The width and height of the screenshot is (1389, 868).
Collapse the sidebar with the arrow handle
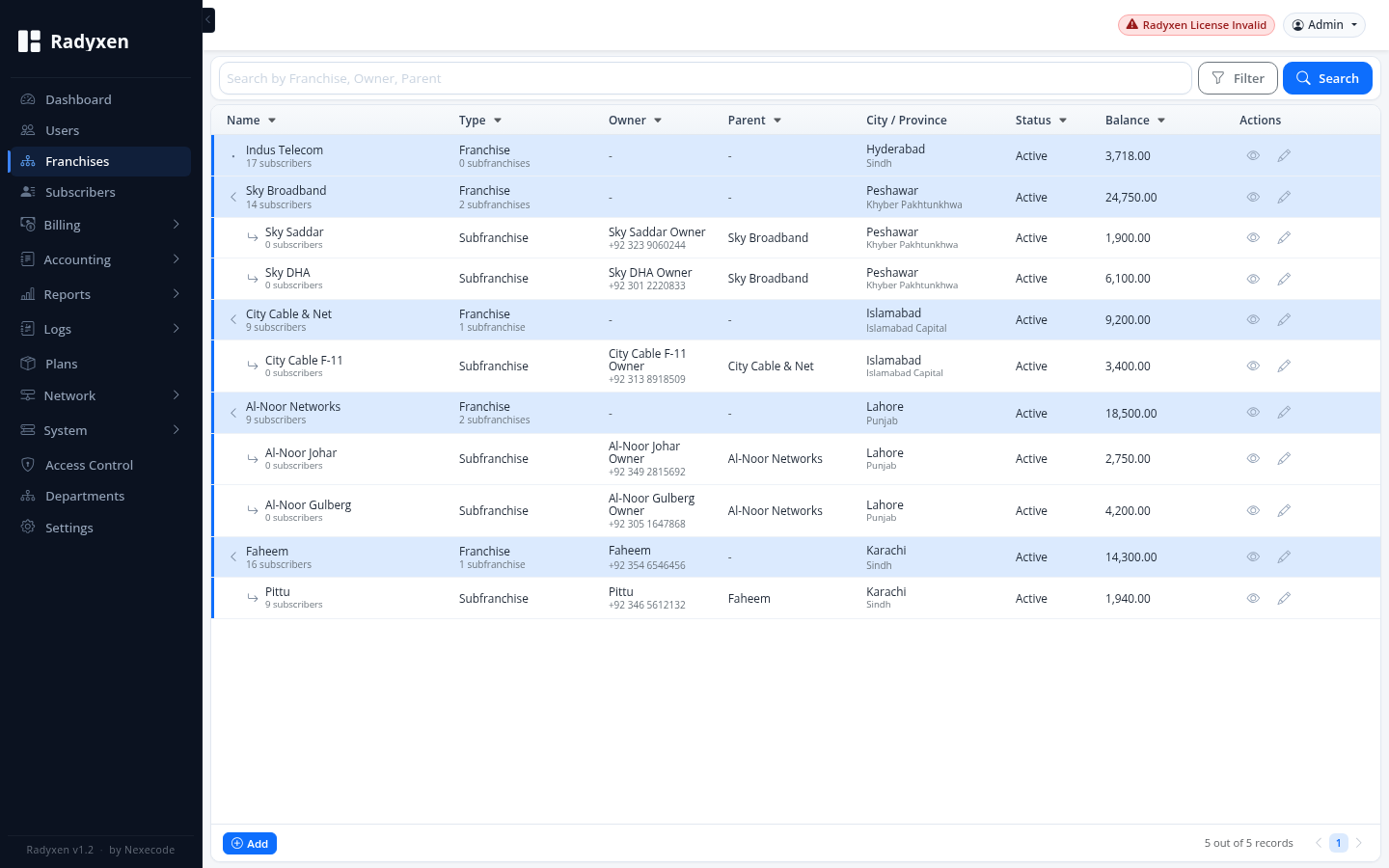point(208,19)
